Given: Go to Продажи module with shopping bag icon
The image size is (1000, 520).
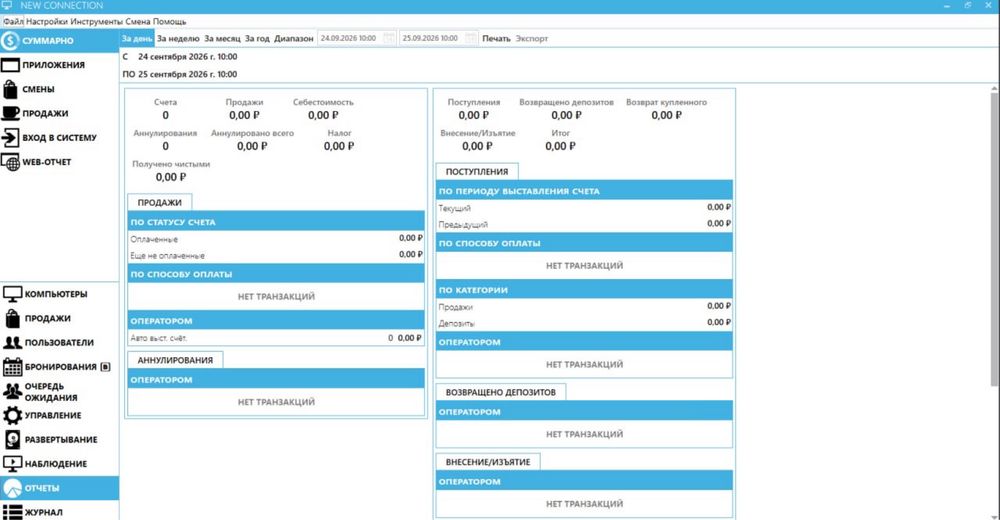Looking at the screenshot, I should (x=59, y=318).
